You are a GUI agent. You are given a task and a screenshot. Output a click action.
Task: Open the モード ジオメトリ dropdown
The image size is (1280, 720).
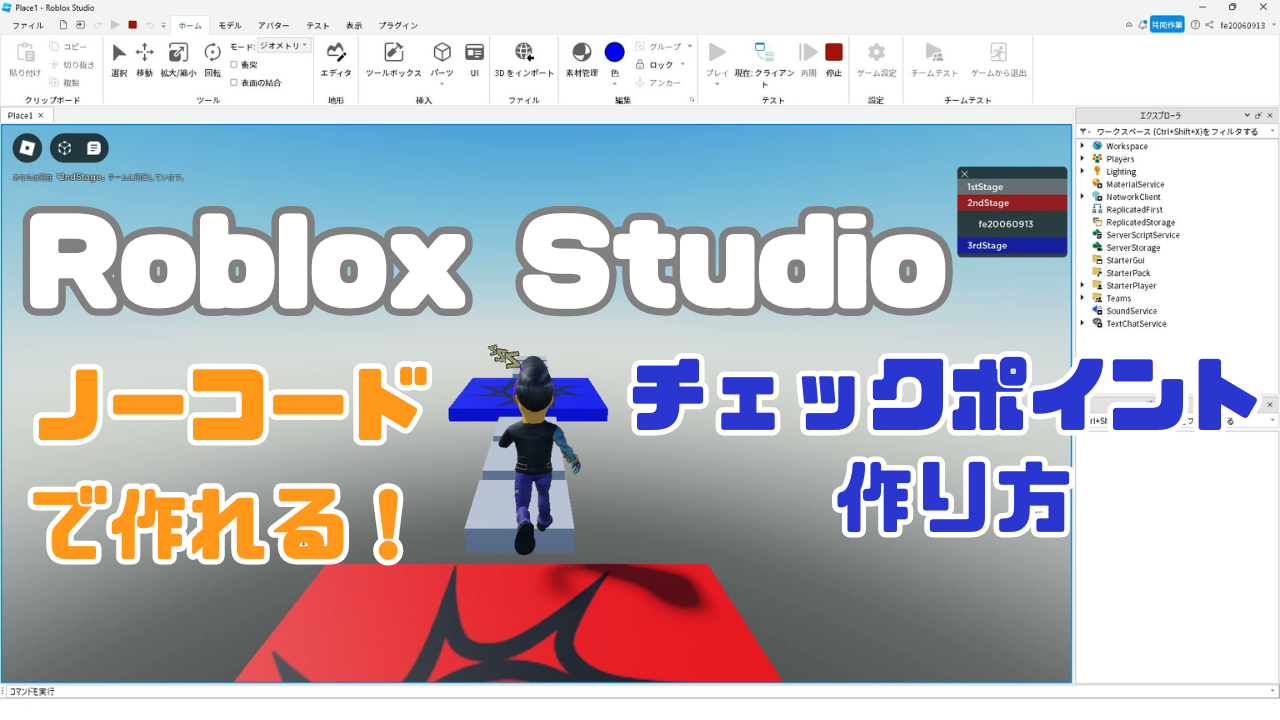[283, 44]
